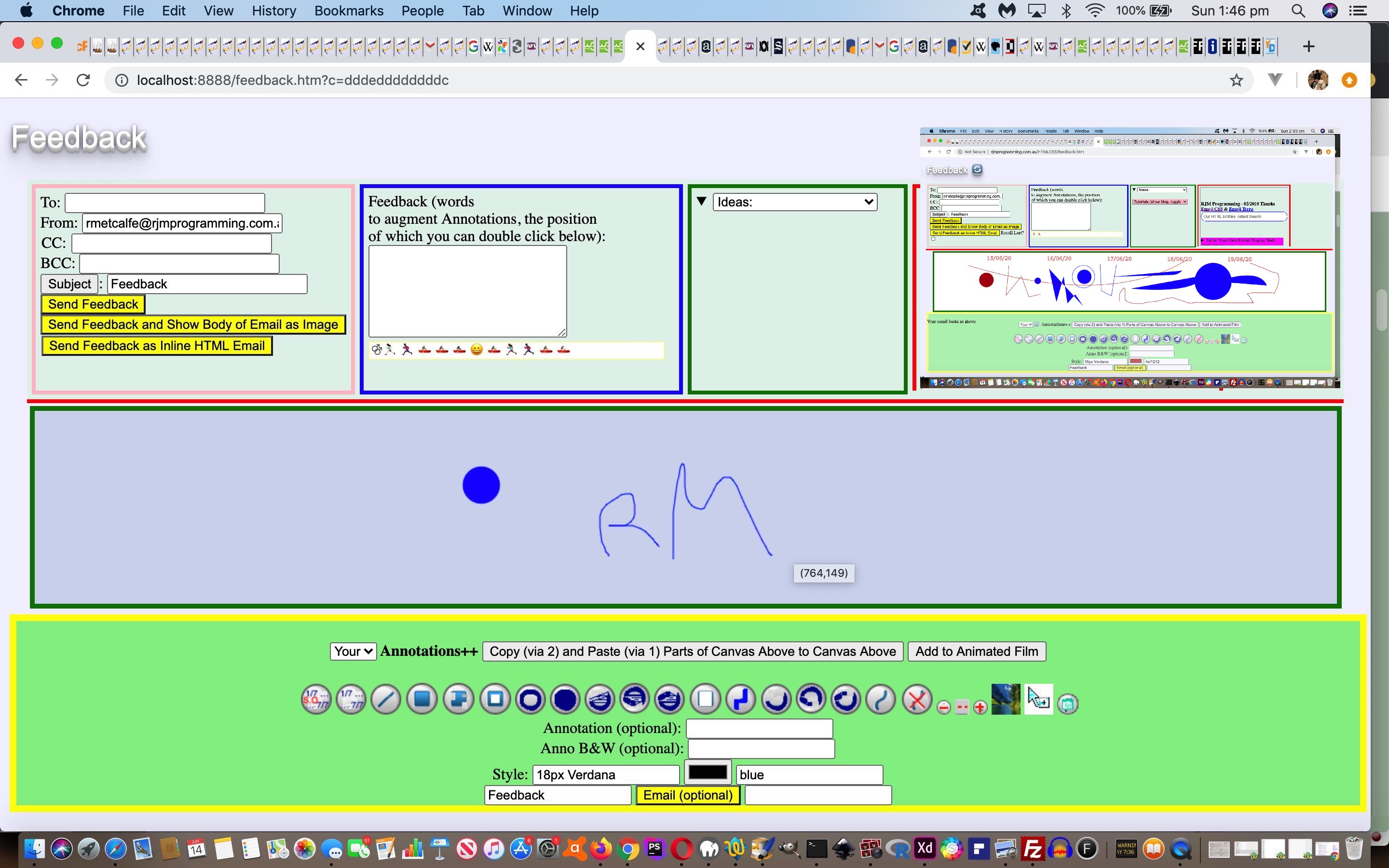Open a new tab with plus button
This screenshot has width=1389, height=868.
pos(1308,46)
